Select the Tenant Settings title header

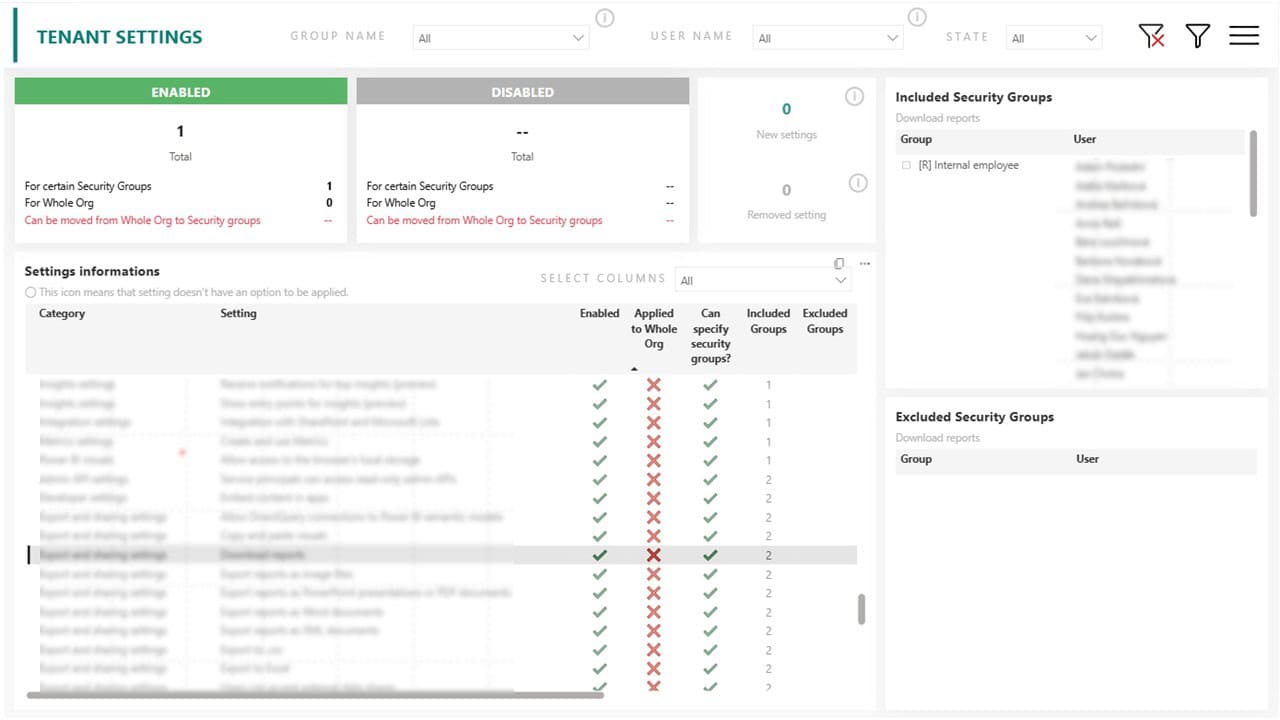119,36
